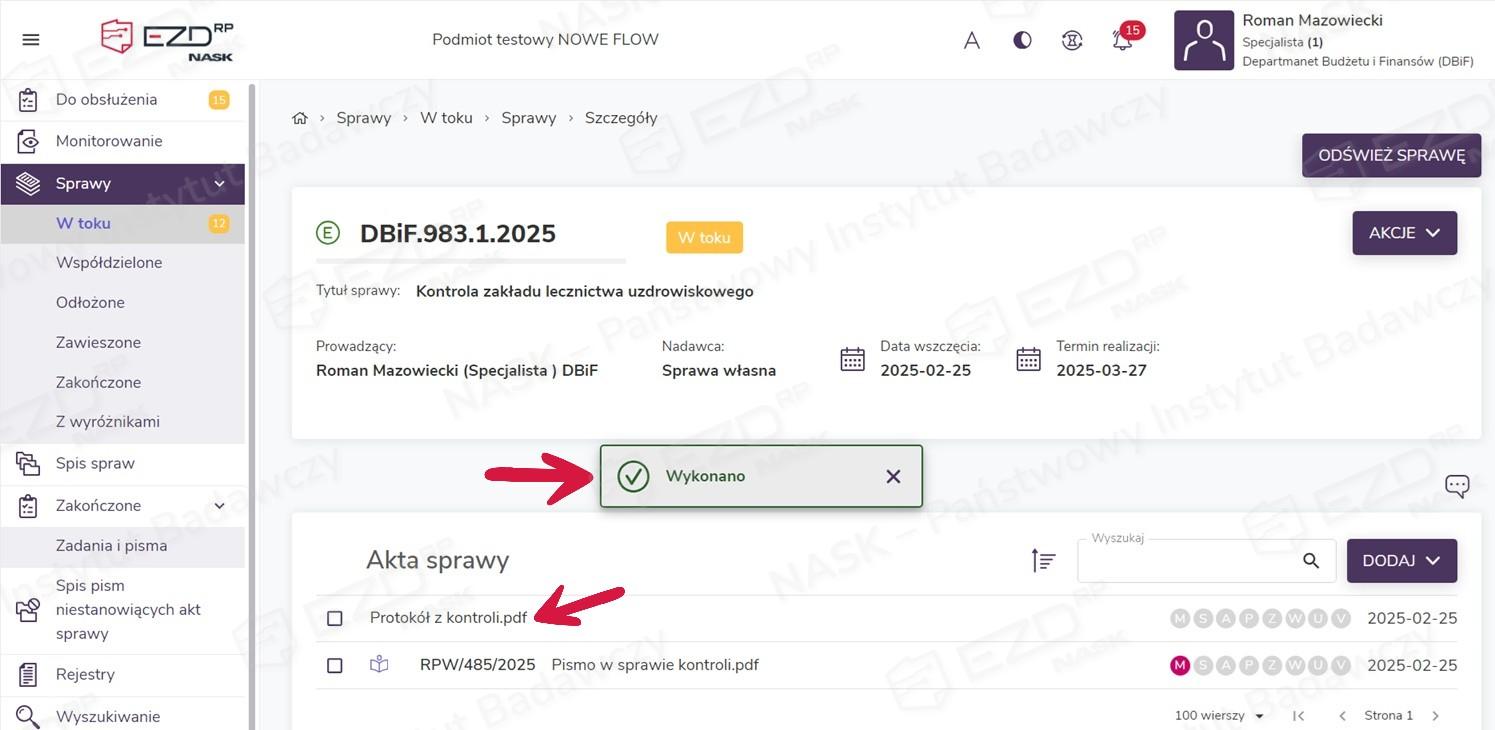Click the search magnifier icon in Wyszukaj
The width and height of the screenshot is (1495, 730).
1311,561
